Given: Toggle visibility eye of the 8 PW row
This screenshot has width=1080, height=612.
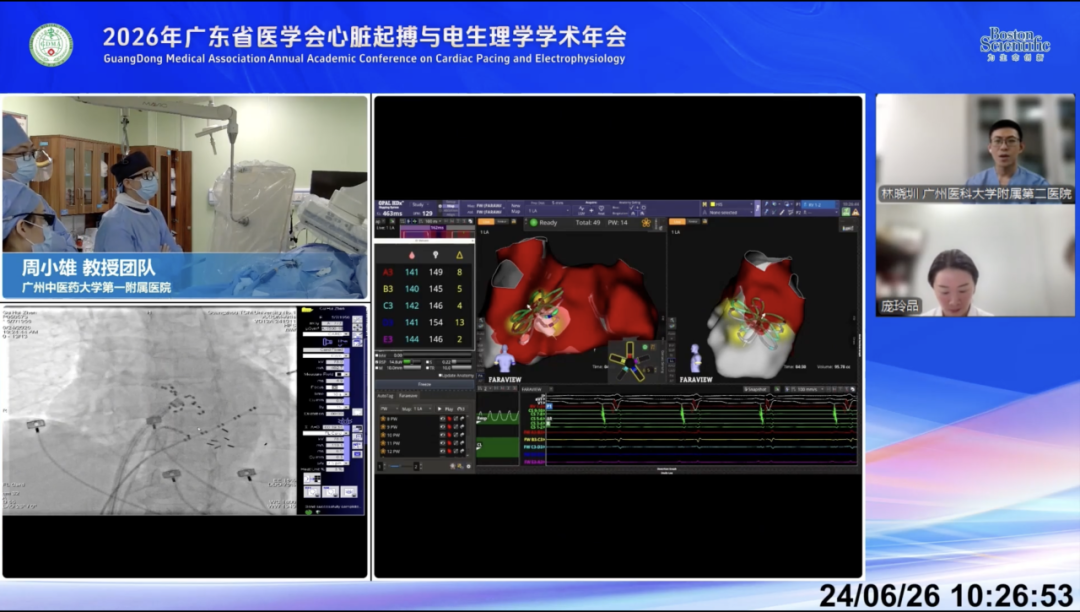Looking at the screenshot, I should point(442,419).
